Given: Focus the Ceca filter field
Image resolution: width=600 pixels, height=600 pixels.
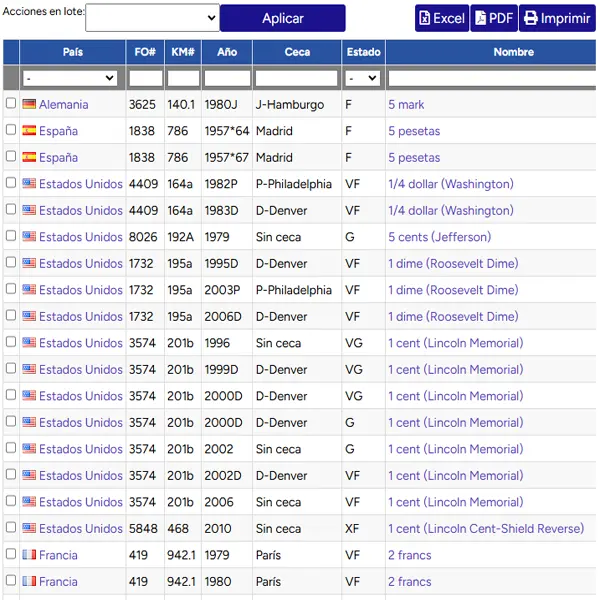Looking at the screenshot, I should coord(297,78).
